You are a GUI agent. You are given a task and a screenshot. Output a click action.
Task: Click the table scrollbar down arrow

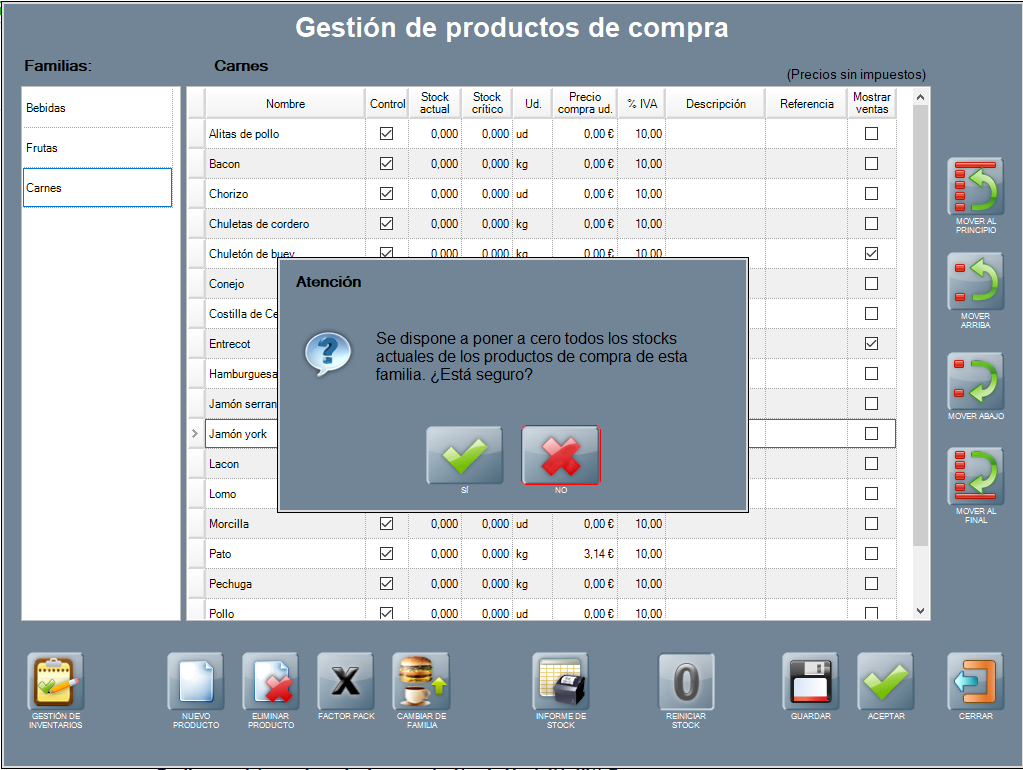(921, 611)
